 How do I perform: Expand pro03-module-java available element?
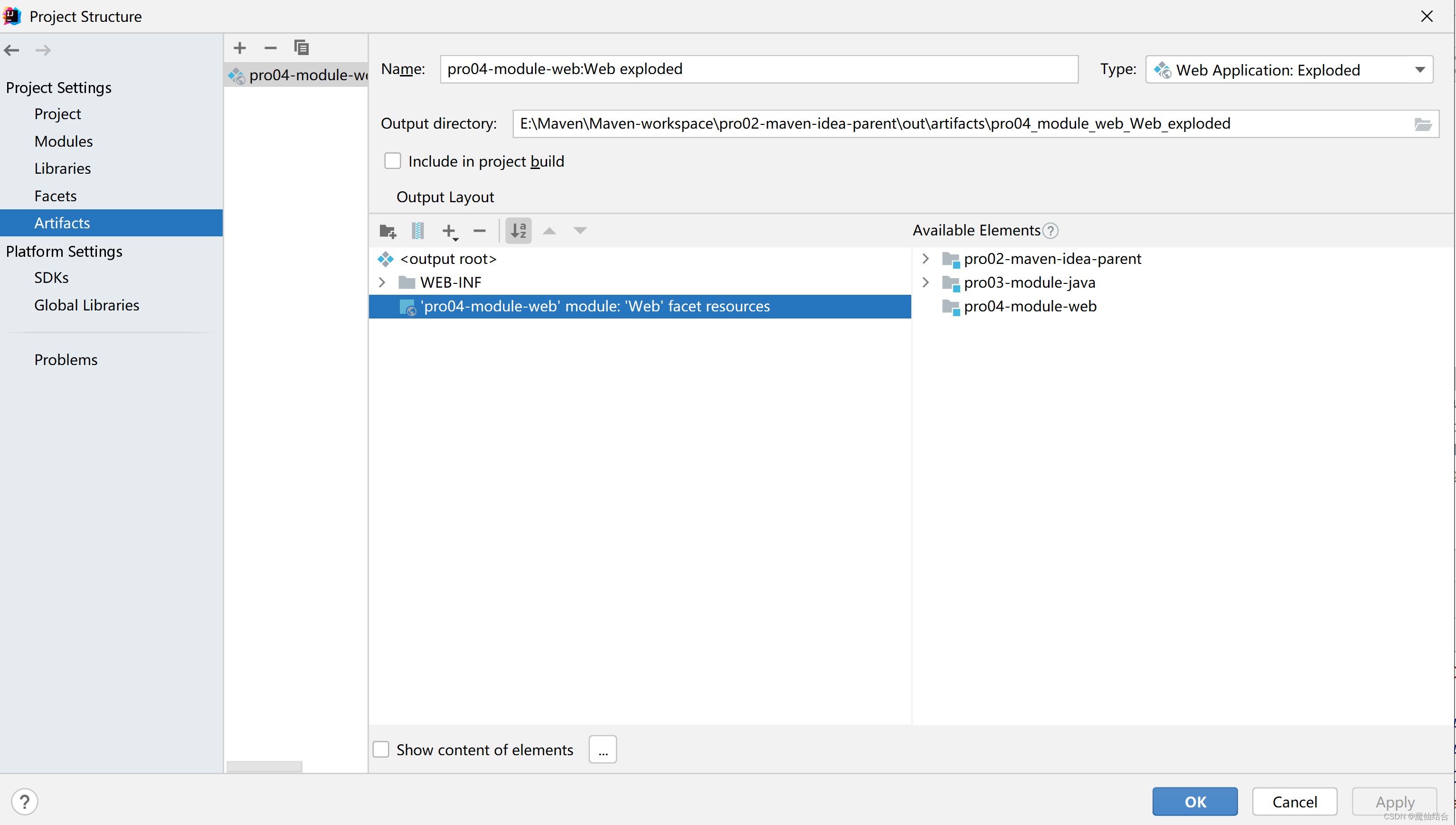pyautogui.click(x=926, y=282)
